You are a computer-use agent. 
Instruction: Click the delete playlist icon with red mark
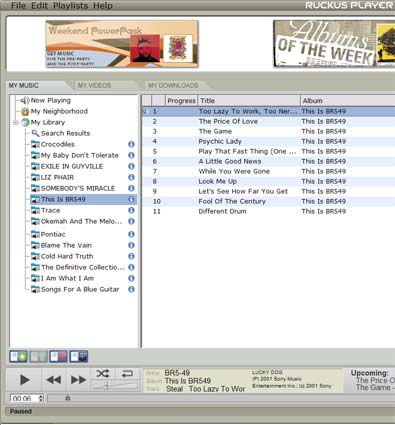pos(58,357)
